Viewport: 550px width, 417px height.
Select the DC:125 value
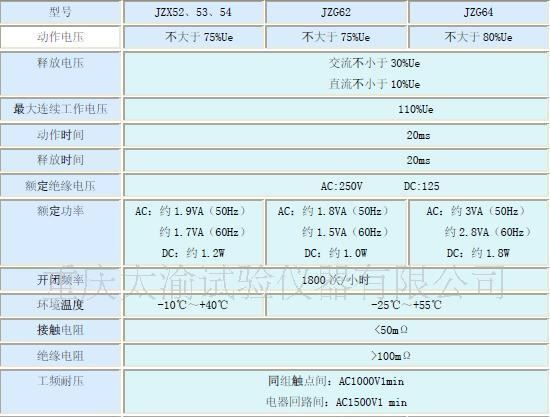tap(421, 186)
